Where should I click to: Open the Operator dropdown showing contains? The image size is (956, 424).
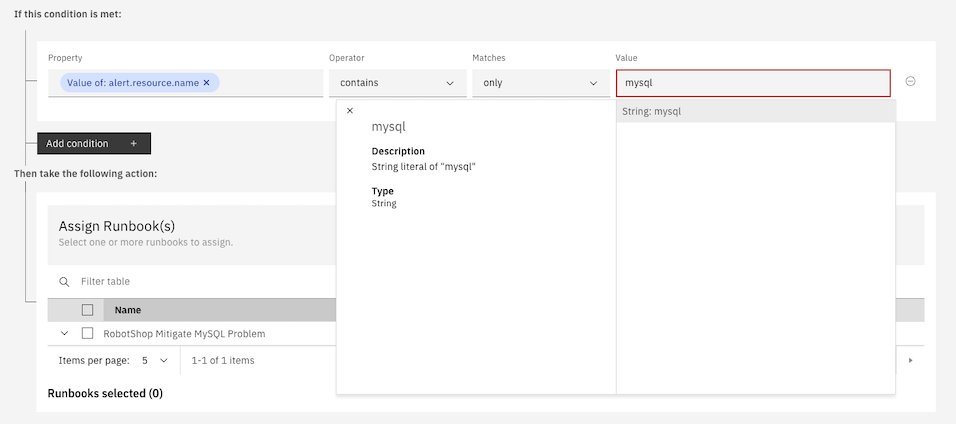click(x=397, y=83)
